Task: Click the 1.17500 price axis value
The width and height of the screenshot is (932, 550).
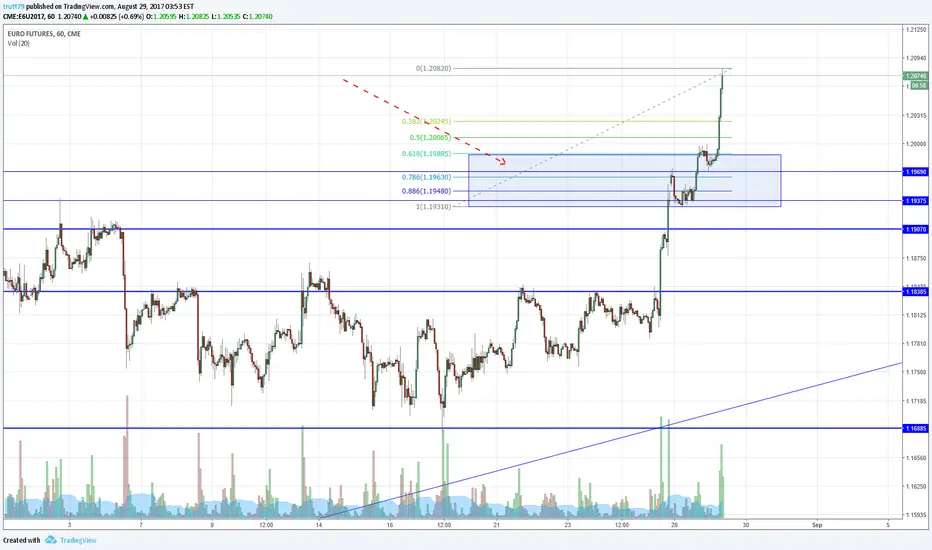Action: click(916, 372)
